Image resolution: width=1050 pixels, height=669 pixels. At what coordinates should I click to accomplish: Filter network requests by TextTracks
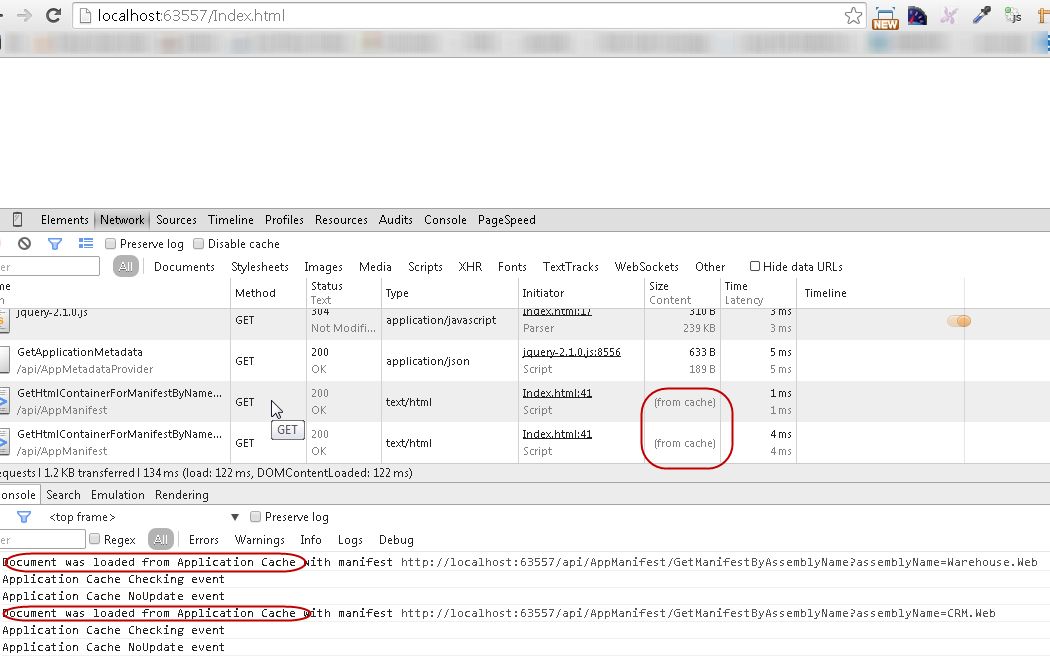571,267
